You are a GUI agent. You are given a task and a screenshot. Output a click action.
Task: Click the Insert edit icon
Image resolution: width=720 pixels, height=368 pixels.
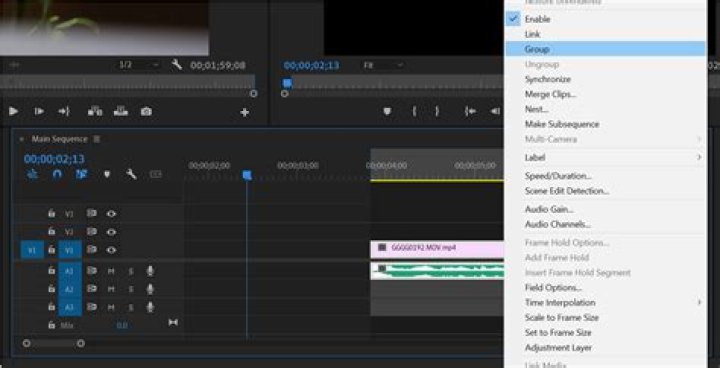click(95, 111)
